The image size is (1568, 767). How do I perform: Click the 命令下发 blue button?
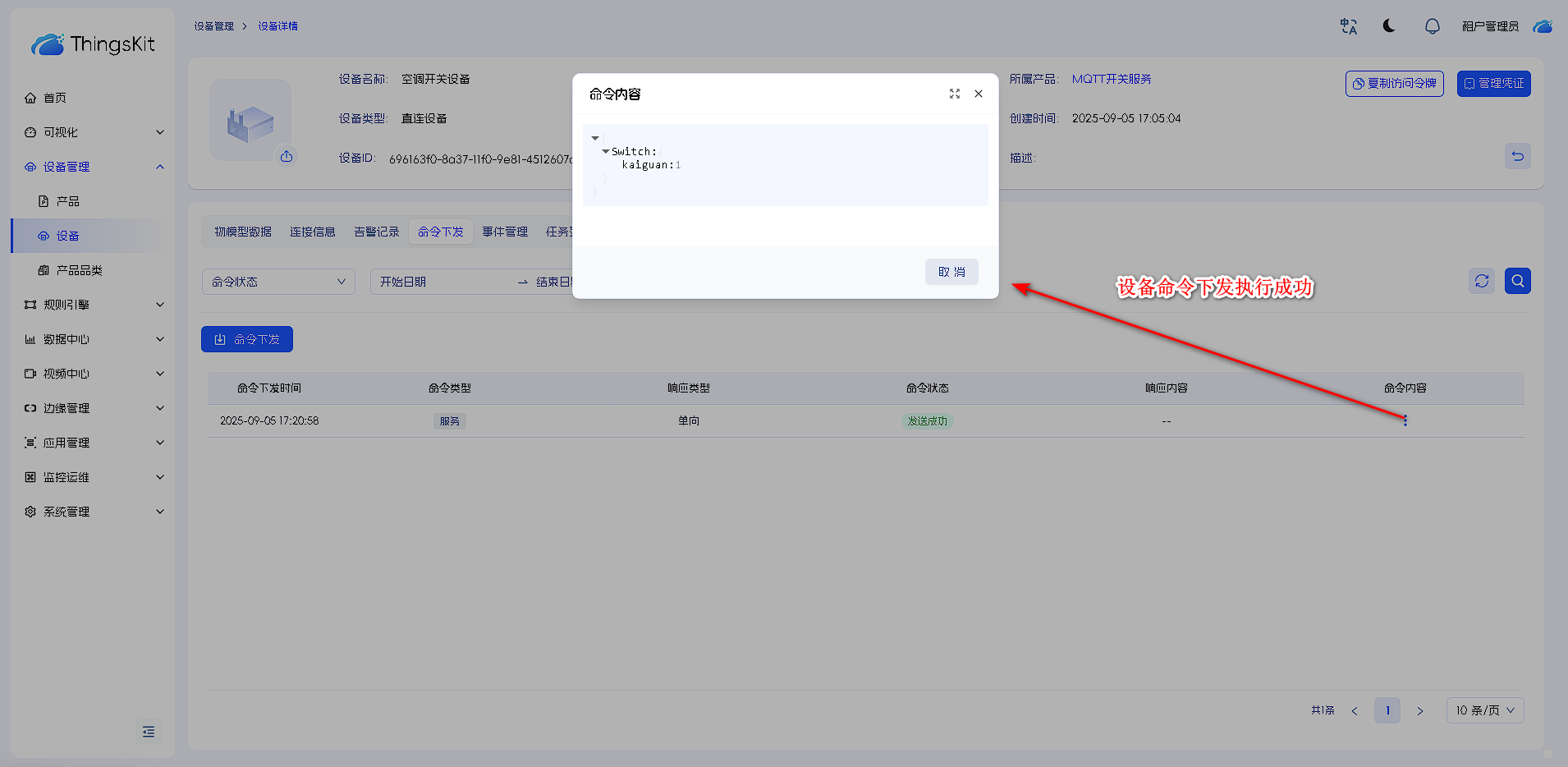(x=247, y=339)
